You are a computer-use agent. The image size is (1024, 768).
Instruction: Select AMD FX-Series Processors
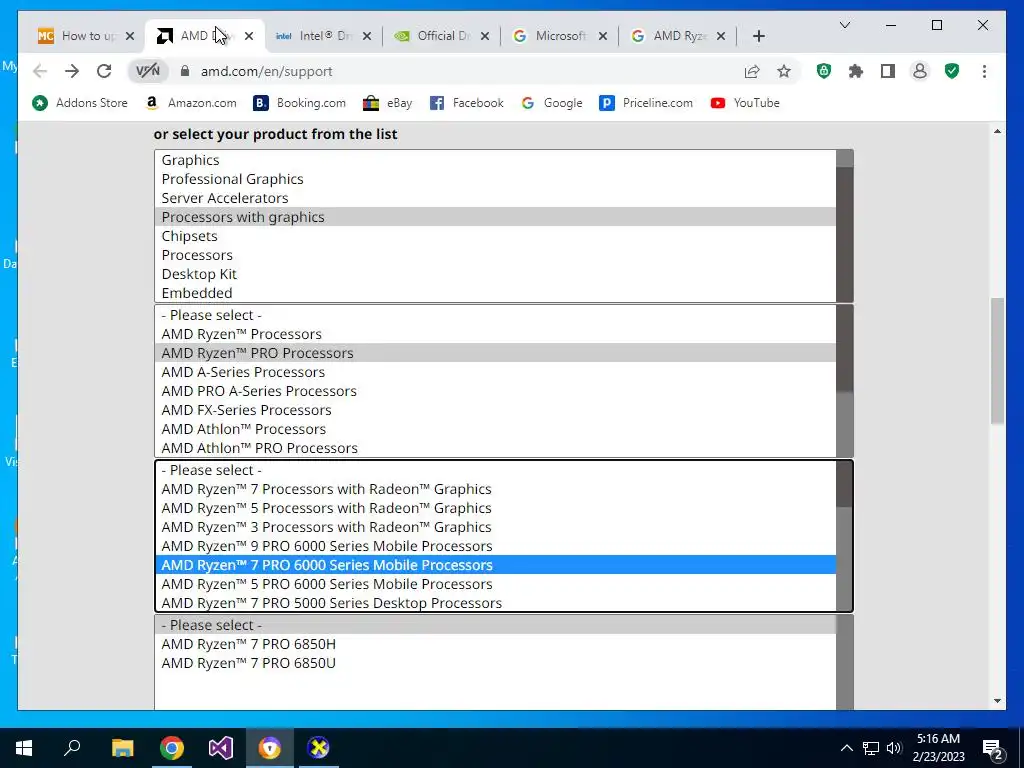[495, 409]
